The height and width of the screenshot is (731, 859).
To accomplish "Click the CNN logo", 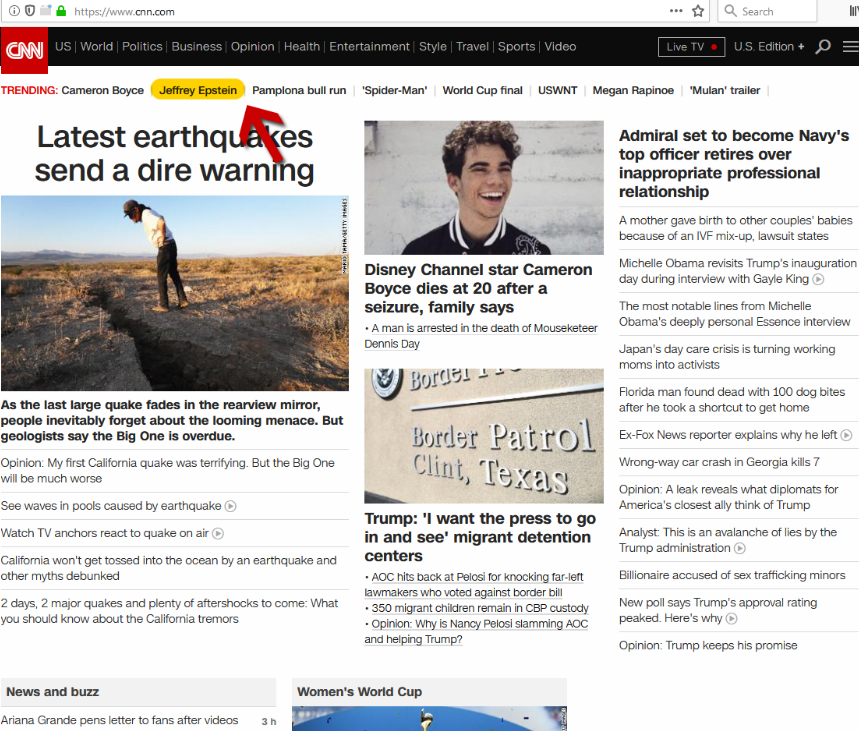I will (x=24, y=50).
